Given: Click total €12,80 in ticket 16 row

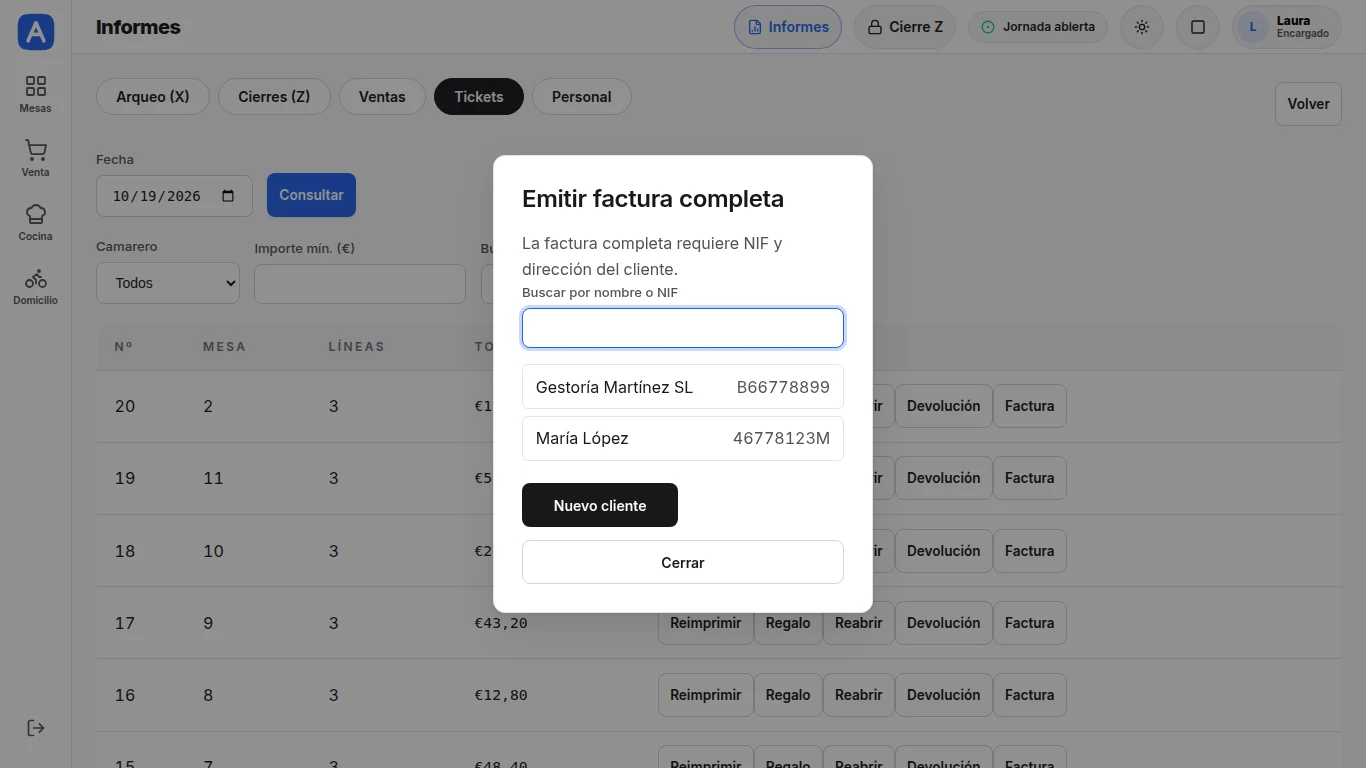Looking at the screenshot, I should click(501, 695).
